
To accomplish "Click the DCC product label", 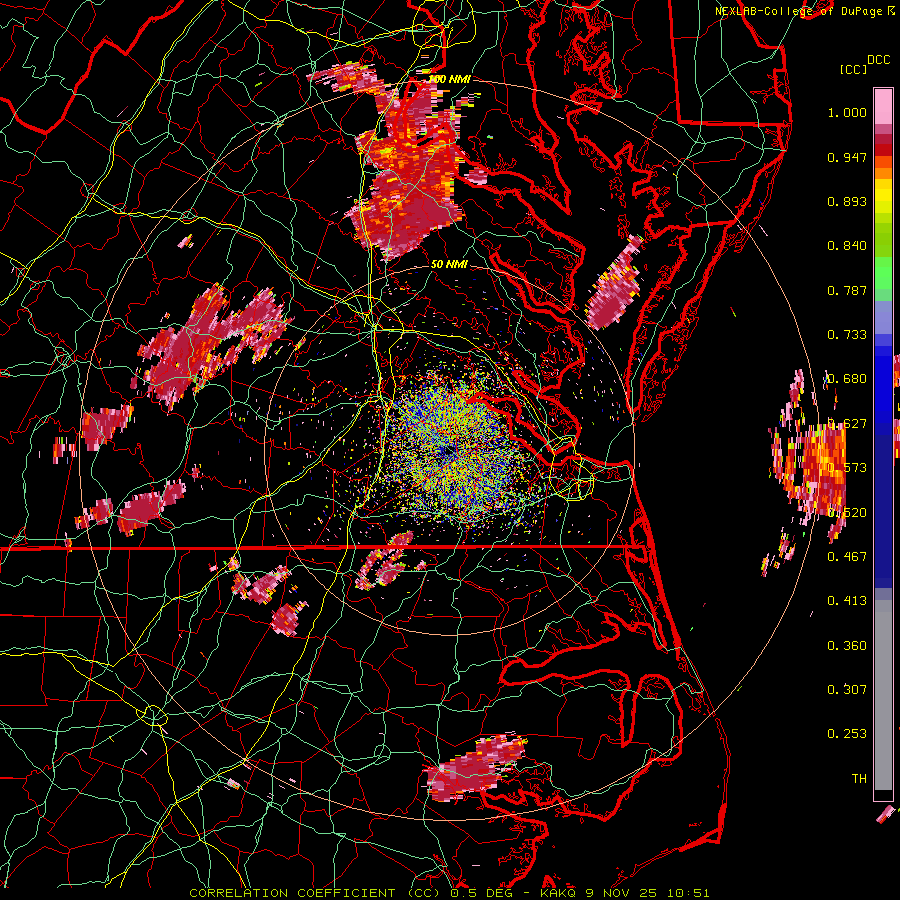I will click(x=878, y=60).
